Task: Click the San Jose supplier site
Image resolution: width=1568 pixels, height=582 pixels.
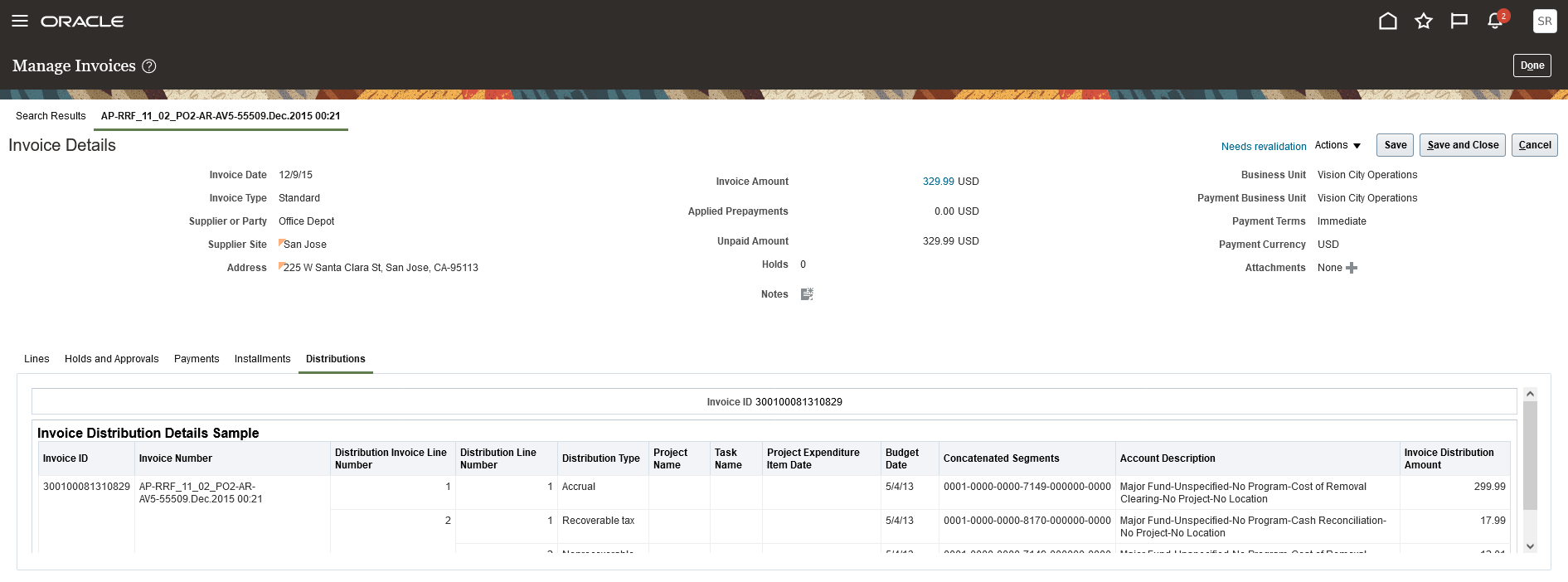Action: (x=304, y=245)
